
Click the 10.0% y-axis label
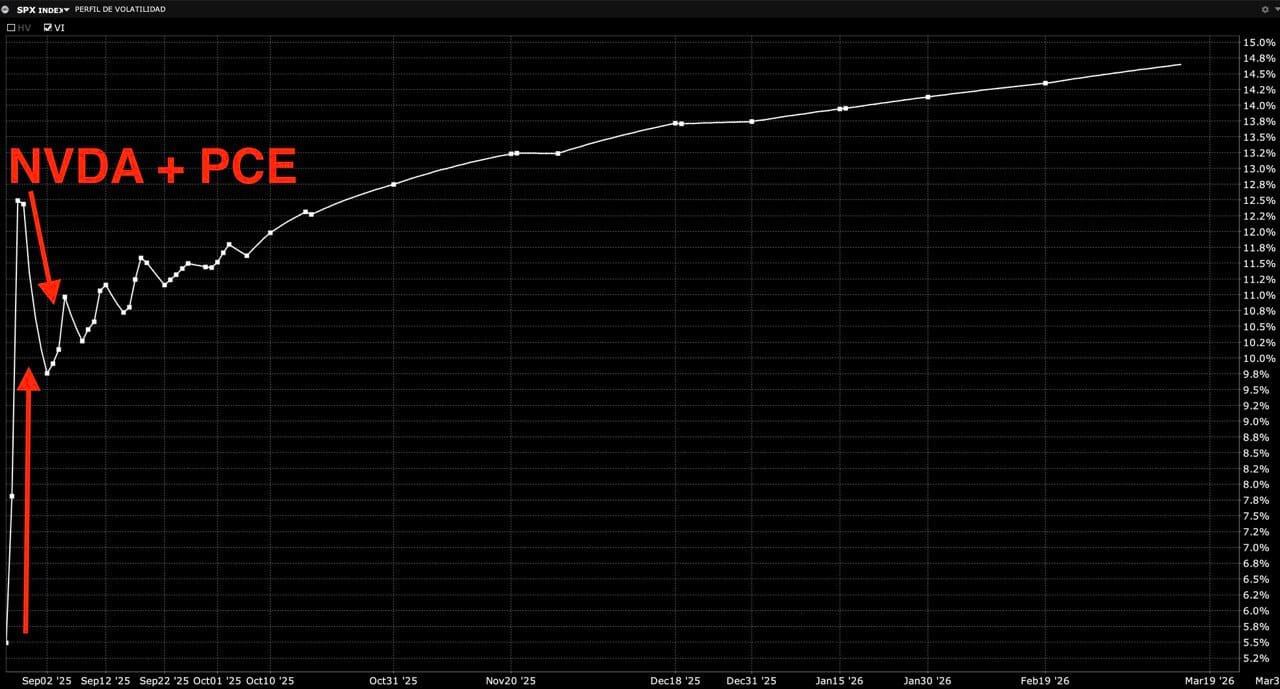tap(1258, 358)
